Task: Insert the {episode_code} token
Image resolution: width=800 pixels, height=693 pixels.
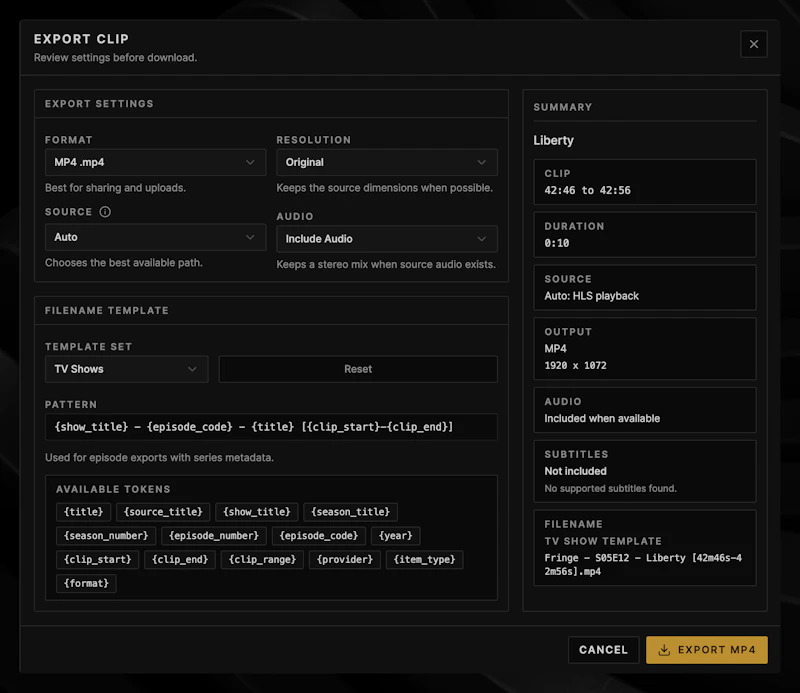Action: pyautogui.click(x=319, y=536)
